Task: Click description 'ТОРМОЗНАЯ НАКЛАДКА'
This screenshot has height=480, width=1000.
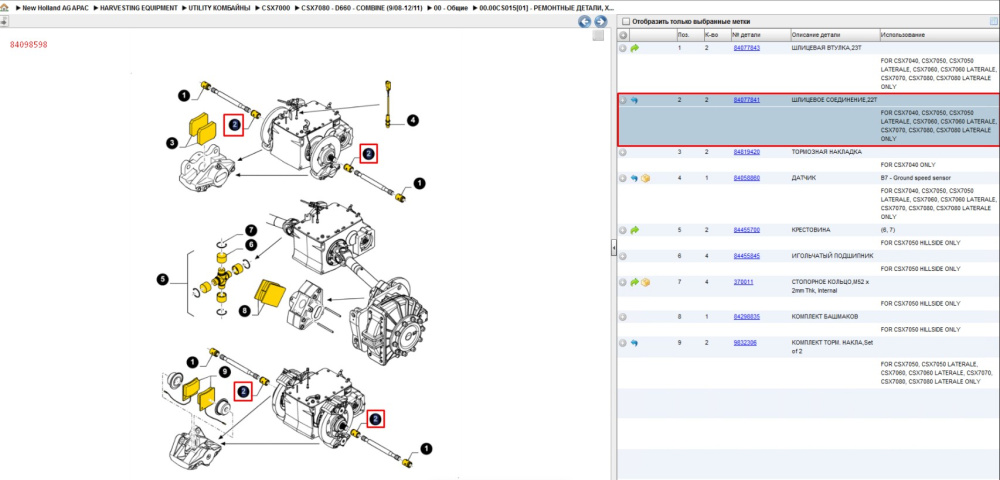Action: coord(827,152)
